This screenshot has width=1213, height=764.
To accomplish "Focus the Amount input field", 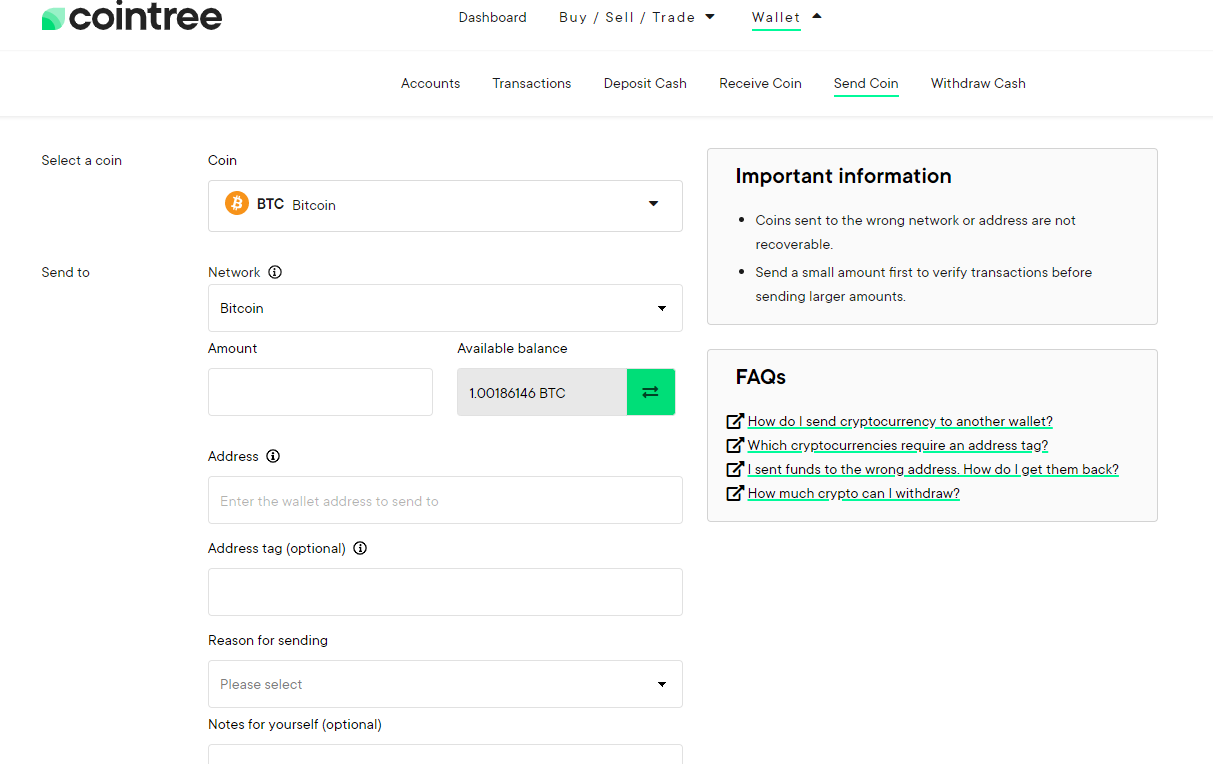I will coord(320,392).
